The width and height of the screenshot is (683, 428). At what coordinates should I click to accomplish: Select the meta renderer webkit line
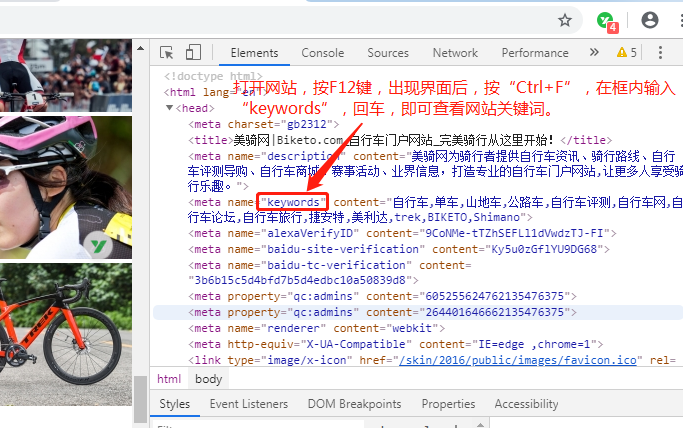tap(316, 328)
